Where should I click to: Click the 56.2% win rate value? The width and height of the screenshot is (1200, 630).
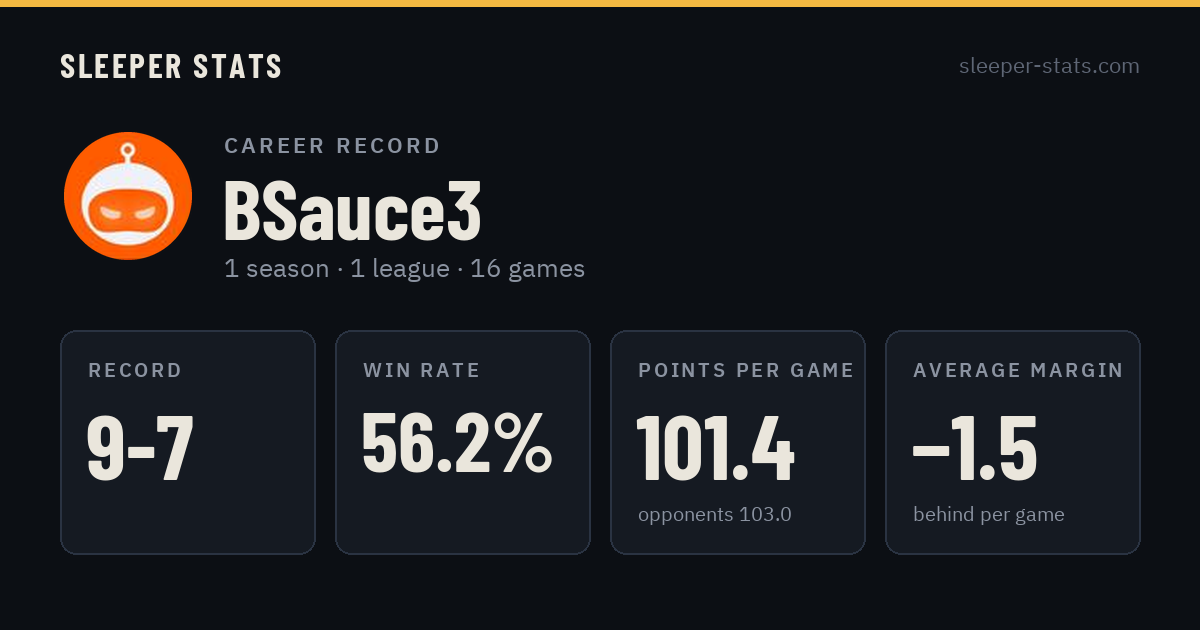click(457, 443)
